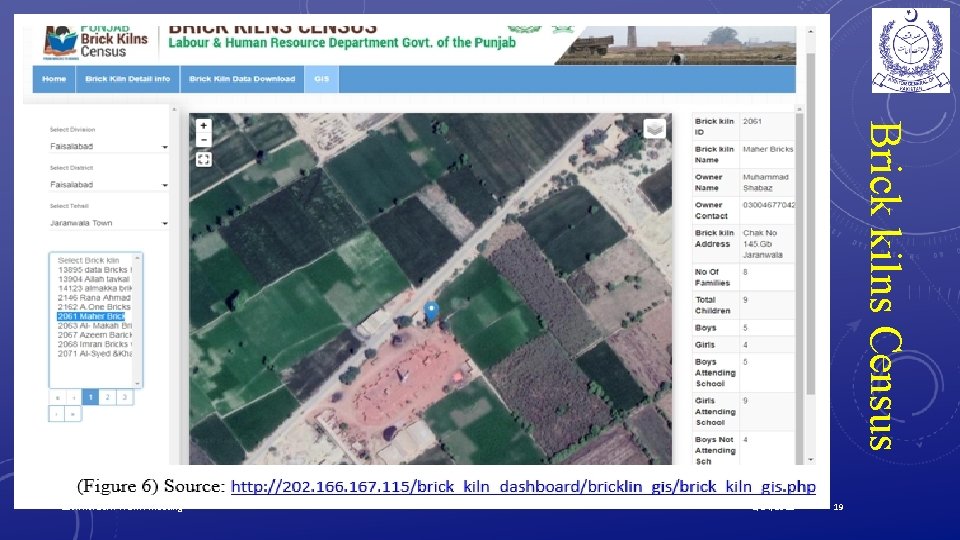Select 13904 Allah tawkal in kiln list
The width and height of the screenshot is (960, 540).
(94, 279)
